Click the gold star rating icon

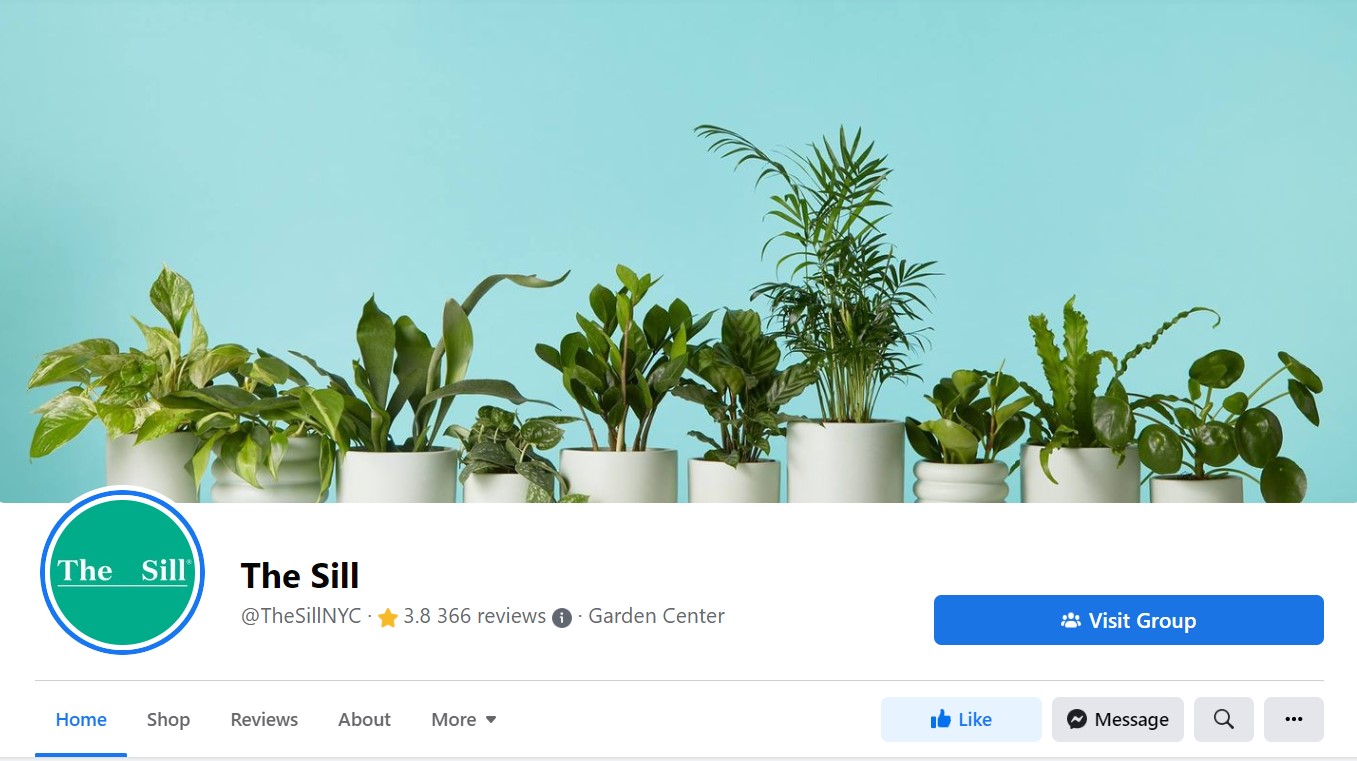click(388, 617)
